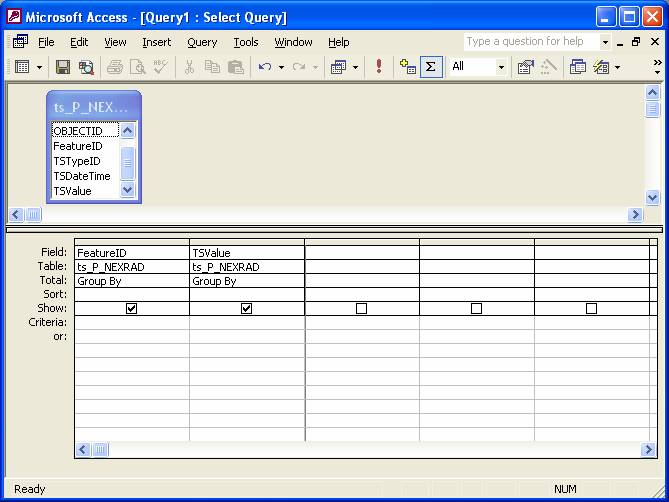The width and height of the screenshot is (669, 502).
Task: Click the Criteria cell for TSValue
Action: click(247, 322)
